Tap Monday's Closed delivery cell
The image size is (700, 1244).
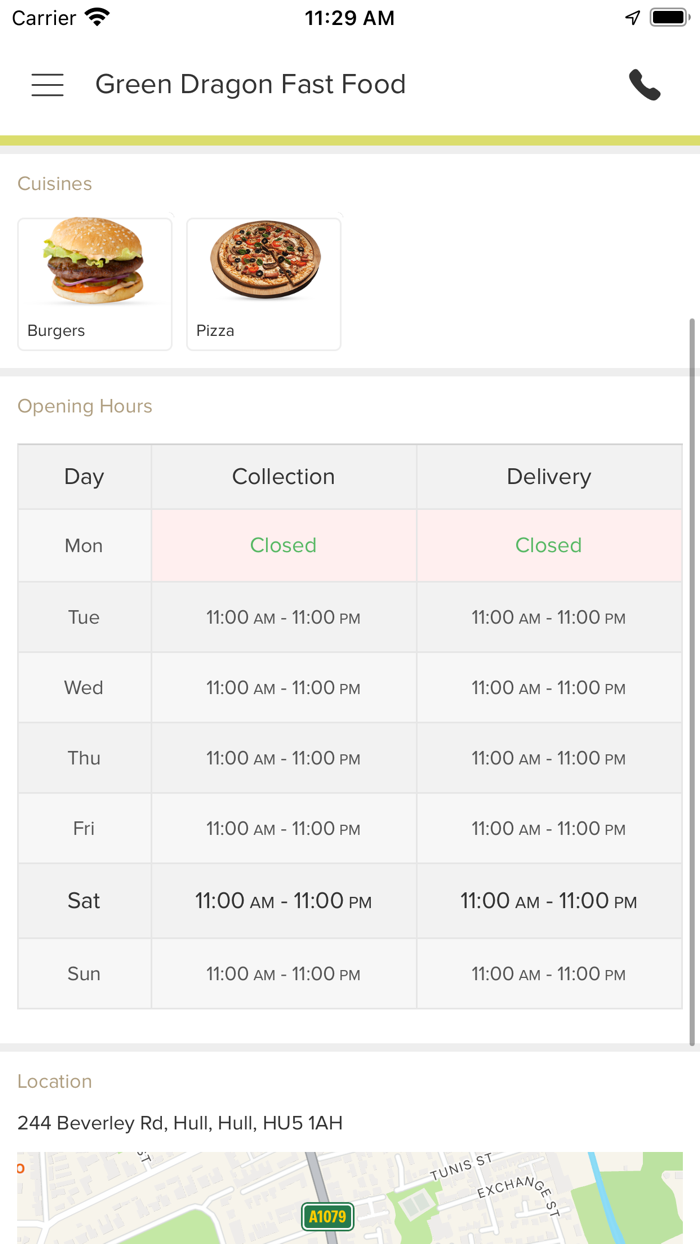549,546
